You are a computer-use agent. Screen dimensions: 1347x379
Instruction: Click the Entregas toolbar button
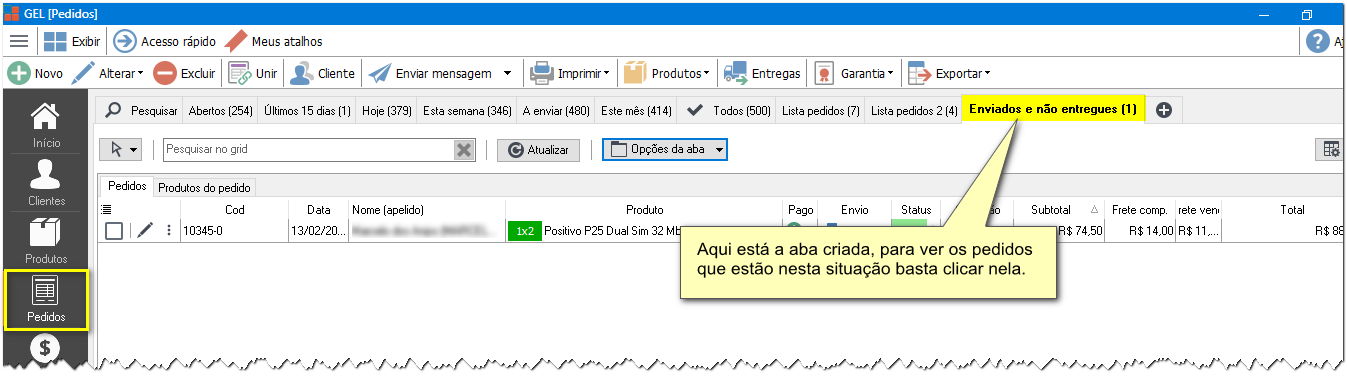(763, 73)
